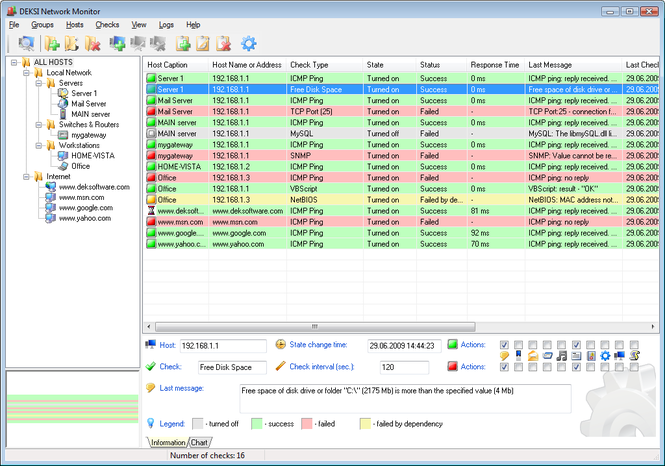665x466 pixels.
Task: Select HOME-VISTA in the hosts tree
Action: (x=93, y=156)
